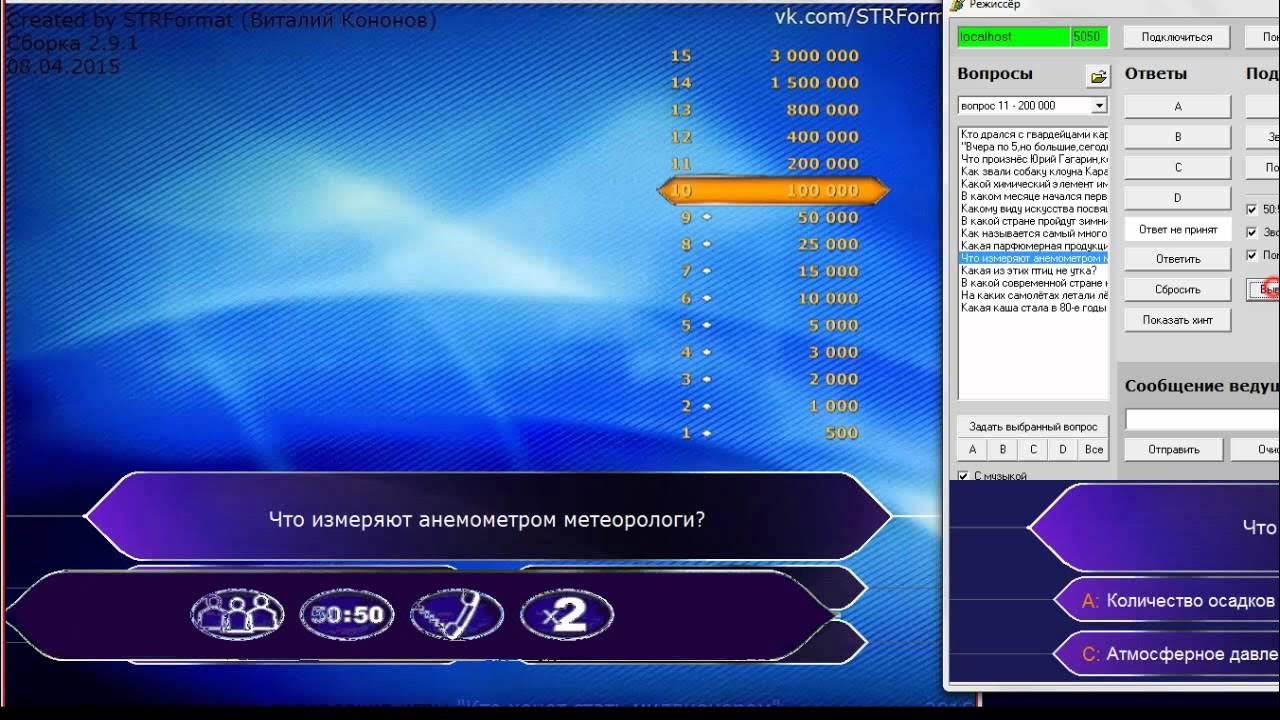Toggle the "Зво" lifeline checkbox
Viewport: 1280px width, 720px height.
(x=1252, y=232)
